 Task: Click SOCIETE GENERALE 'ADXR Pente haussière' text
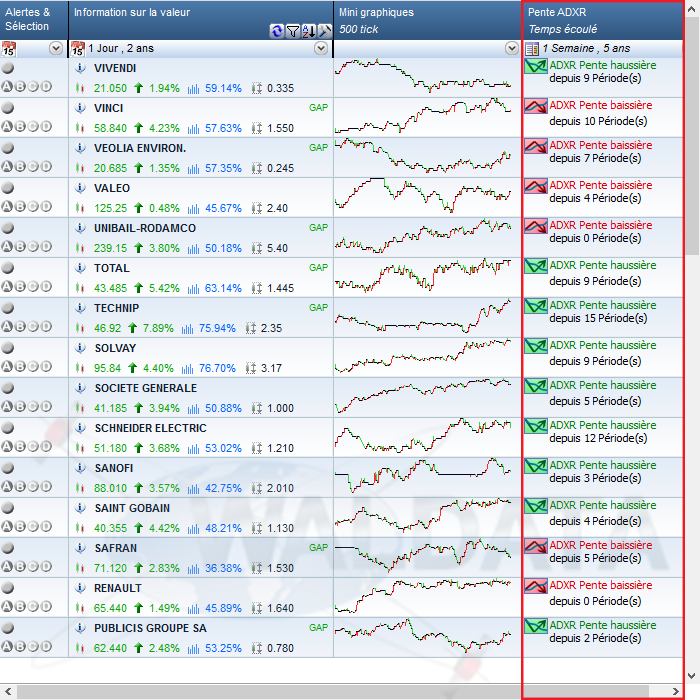[603, 385]
